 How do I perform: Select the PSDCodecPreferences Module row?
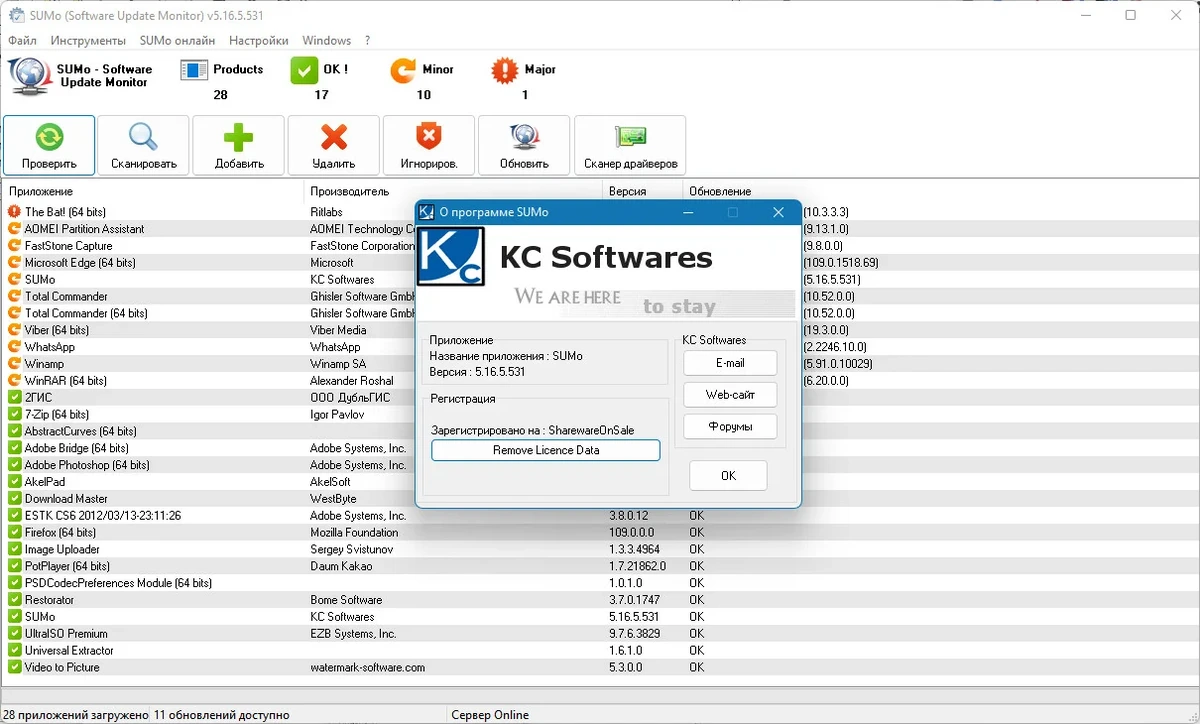point(600,583)
